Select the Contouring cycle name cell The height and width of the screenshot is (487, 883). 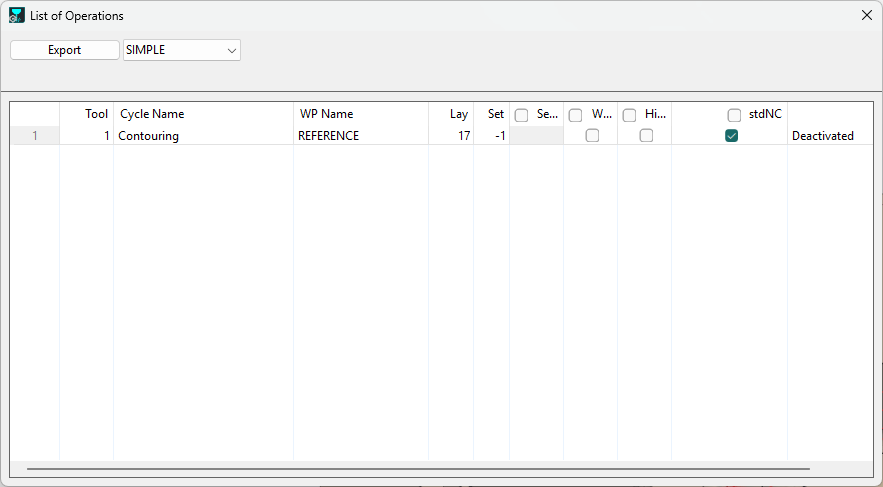point(203,136)
